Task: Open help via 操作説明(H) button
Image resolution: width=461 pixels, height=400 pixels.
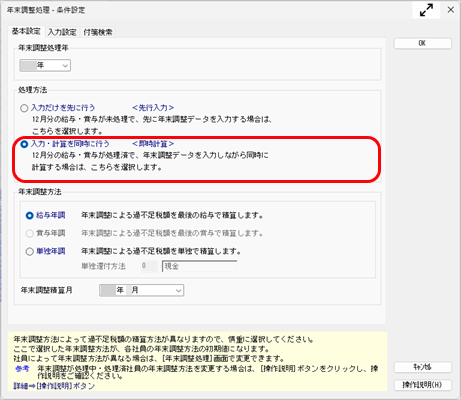Action: pos(423,385)
